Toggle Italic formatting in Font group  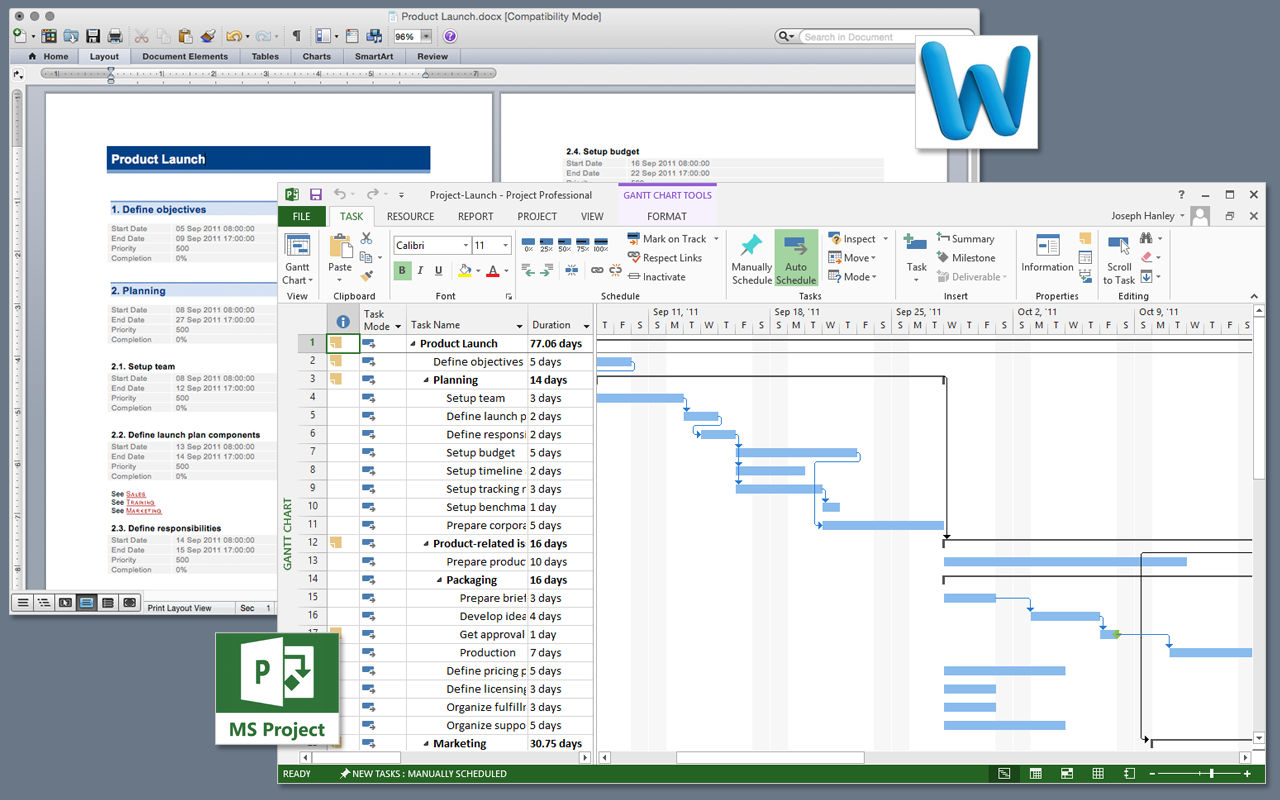tap(421, 270)
